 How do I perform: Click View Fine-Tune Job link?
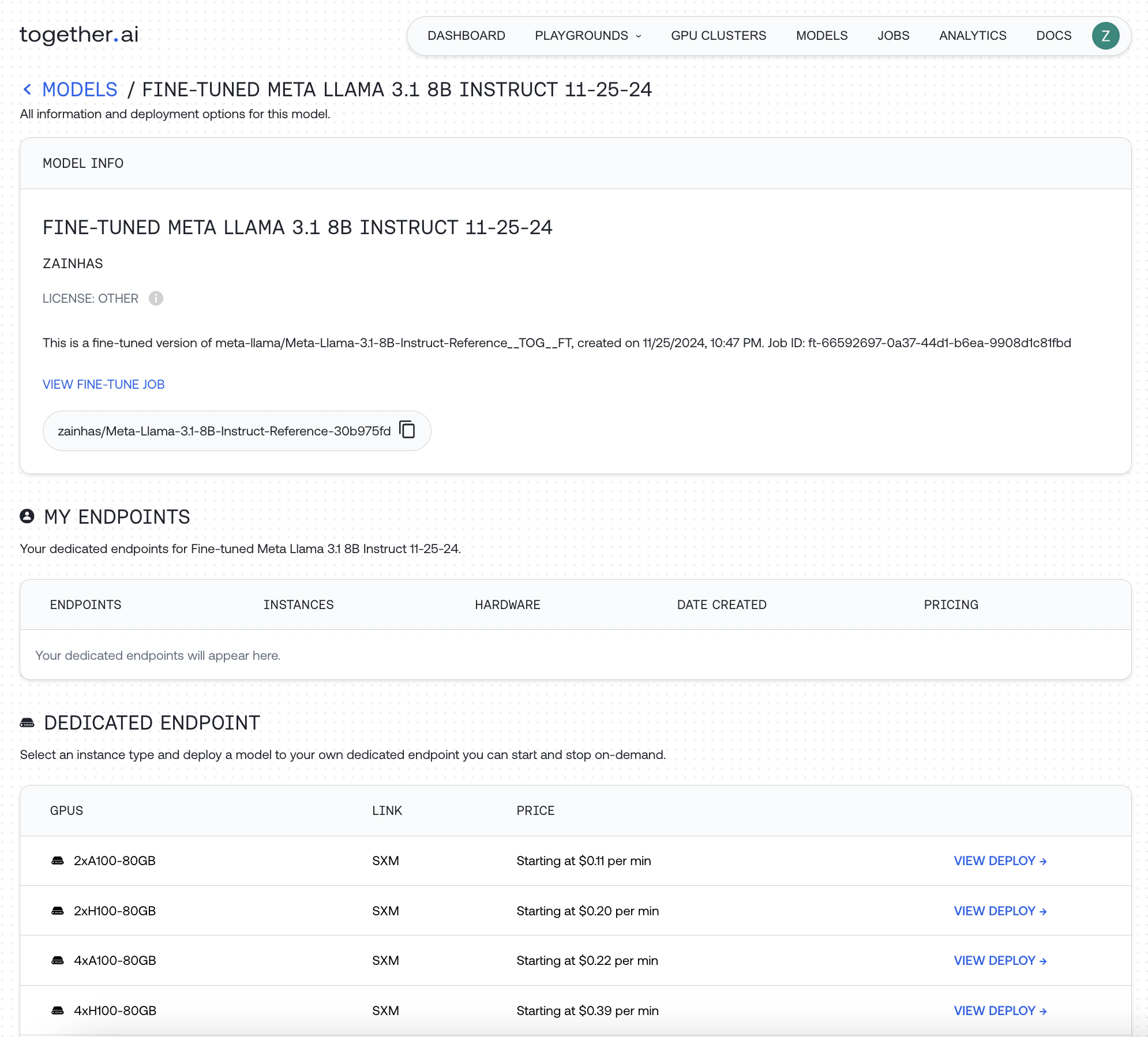pos(104,384)
